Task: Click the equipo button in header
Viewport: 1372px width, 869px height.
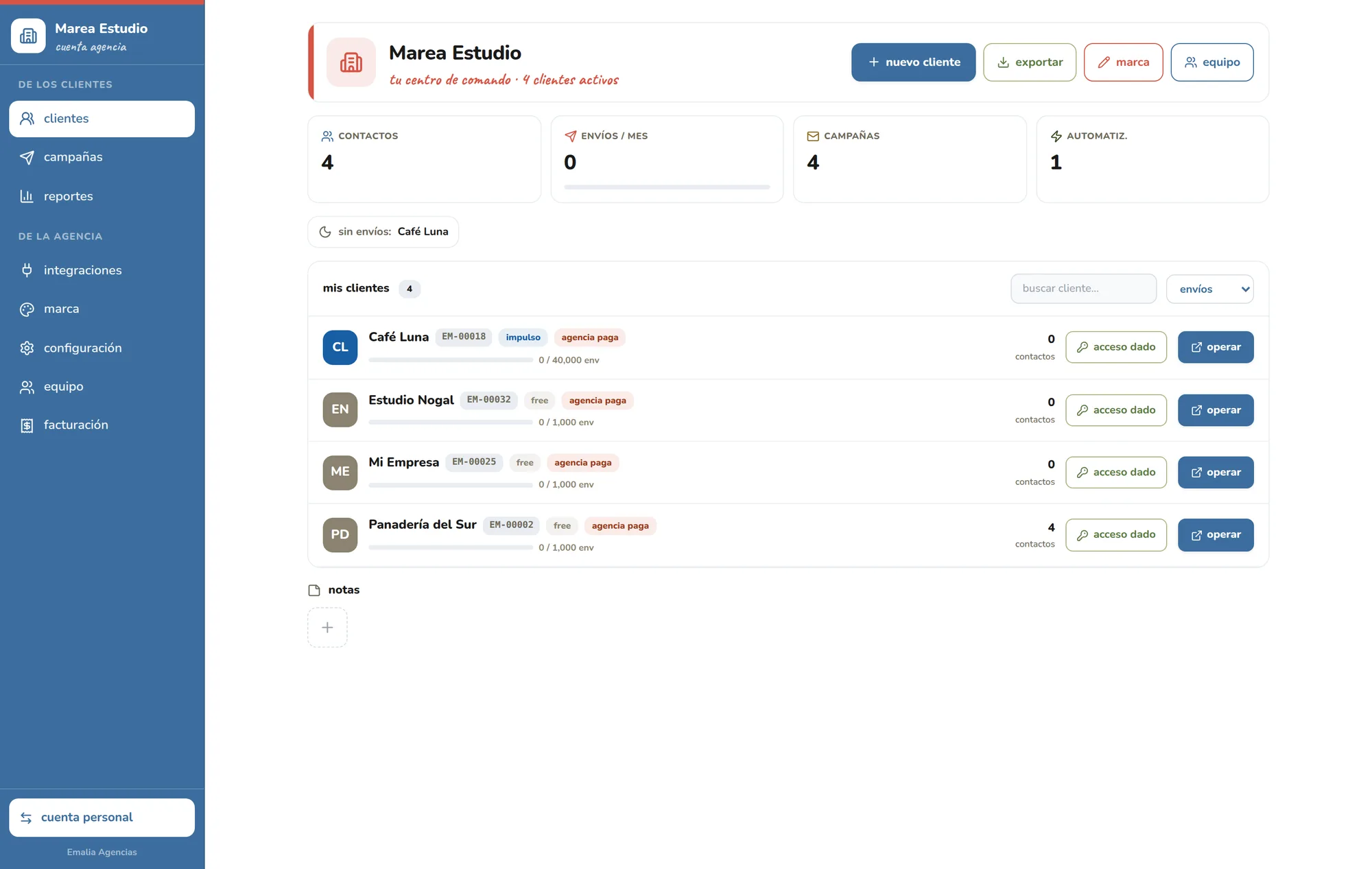Action: (x=1212, y=62)
